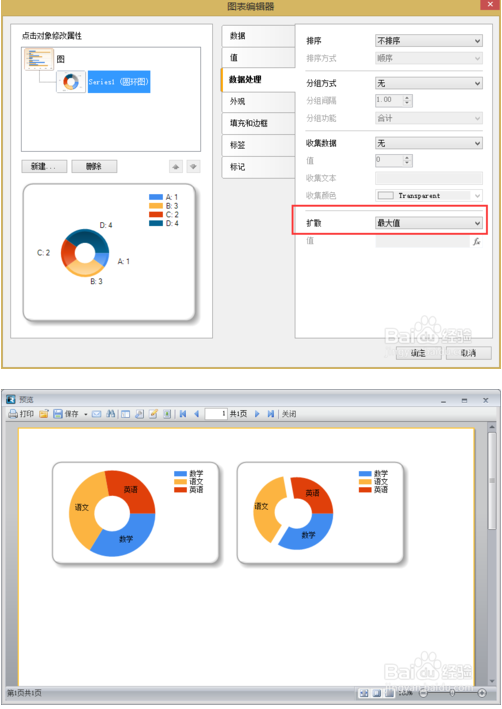The height and width of the screenshot is (709, 502).
Task: Click the page setup icon before navigation arrows
Action: click(167, 414)
